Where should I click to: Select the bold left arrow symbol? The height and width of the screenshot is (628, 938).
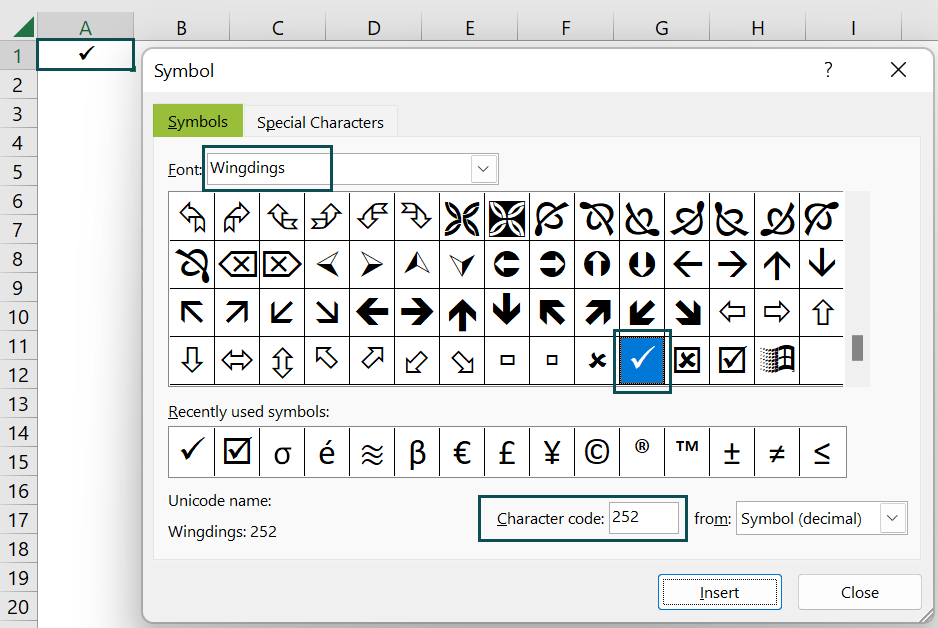tap(372, 312)
